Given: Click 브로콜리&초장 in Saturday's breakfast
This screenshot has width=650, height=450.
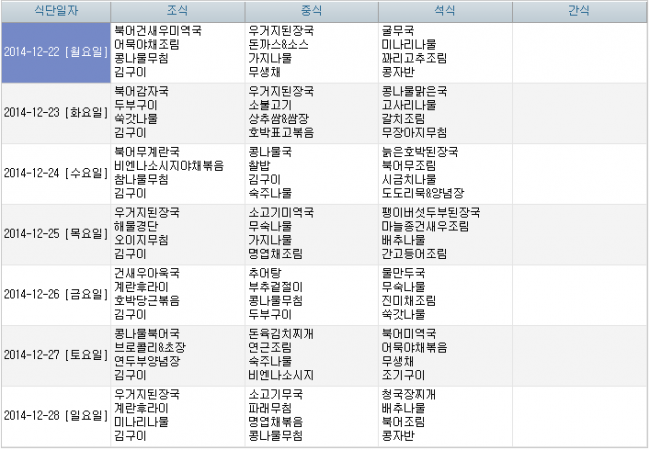Looking at the screenshot, I should point(148,346).
